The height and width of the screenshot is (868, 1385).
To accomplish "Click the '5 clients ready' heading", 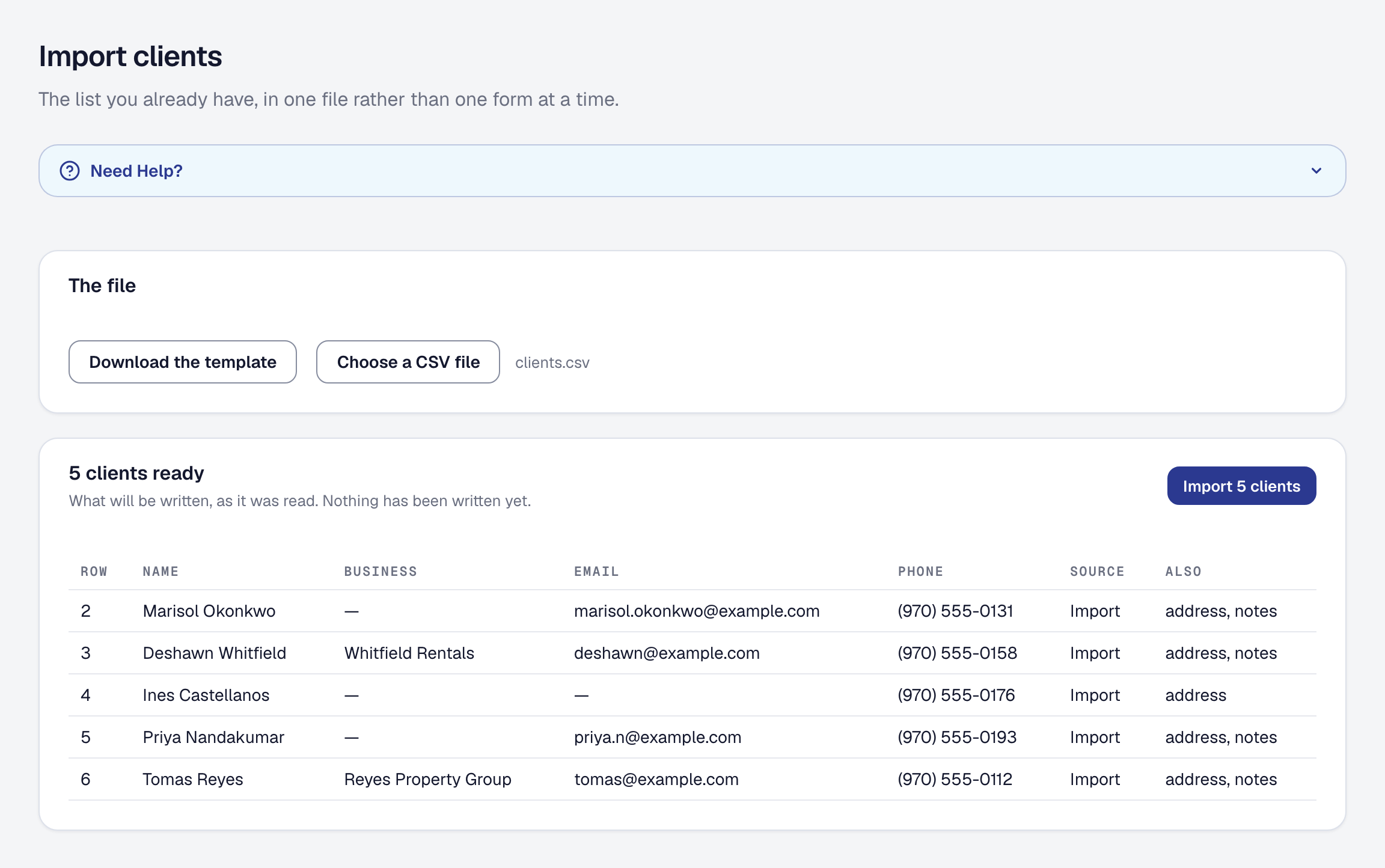I will [136, 473].
